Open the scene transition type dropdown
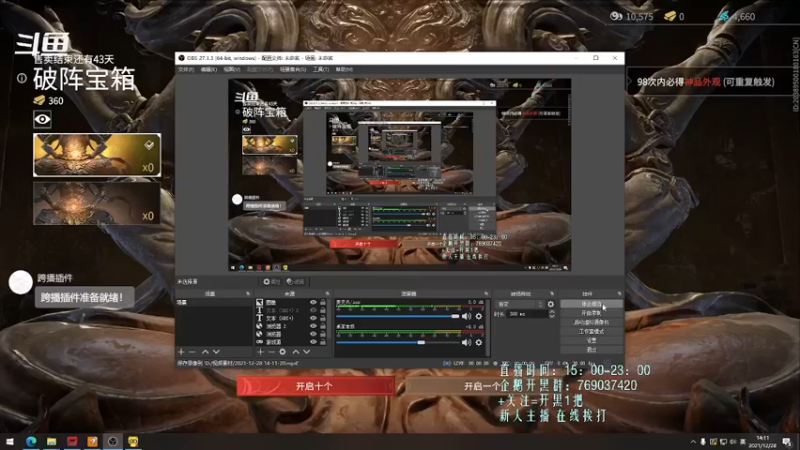 [519, 304]
